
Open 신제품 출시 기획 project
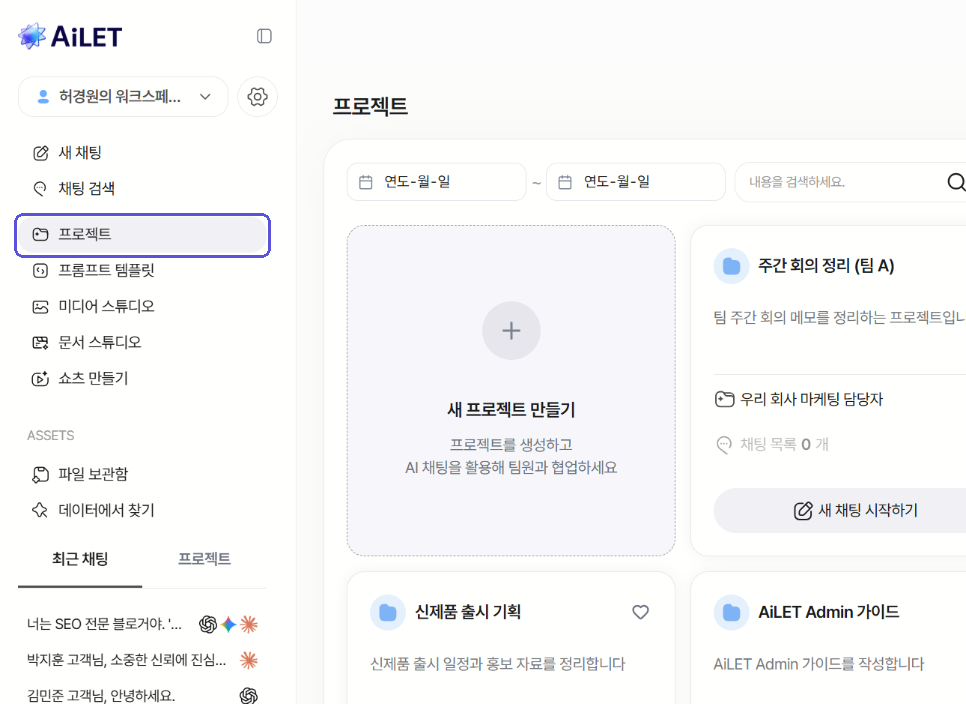click(x=468, y=612)
